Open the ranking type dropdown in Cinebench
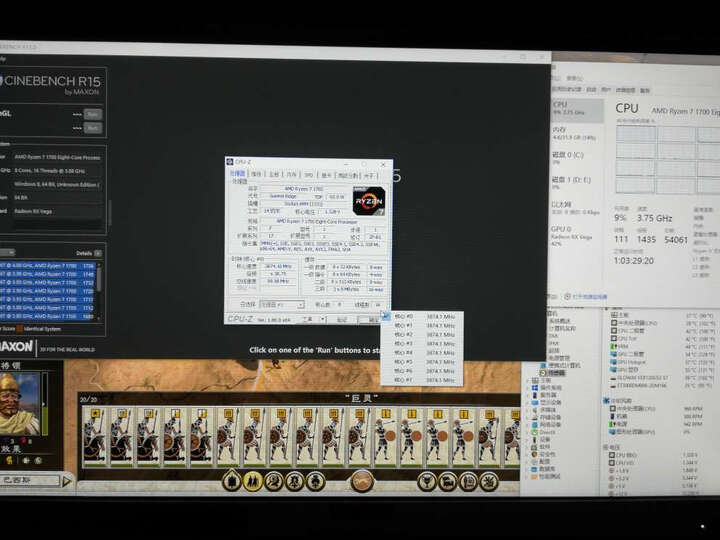This screenshot has height=540, width=720. click(7, 252)
